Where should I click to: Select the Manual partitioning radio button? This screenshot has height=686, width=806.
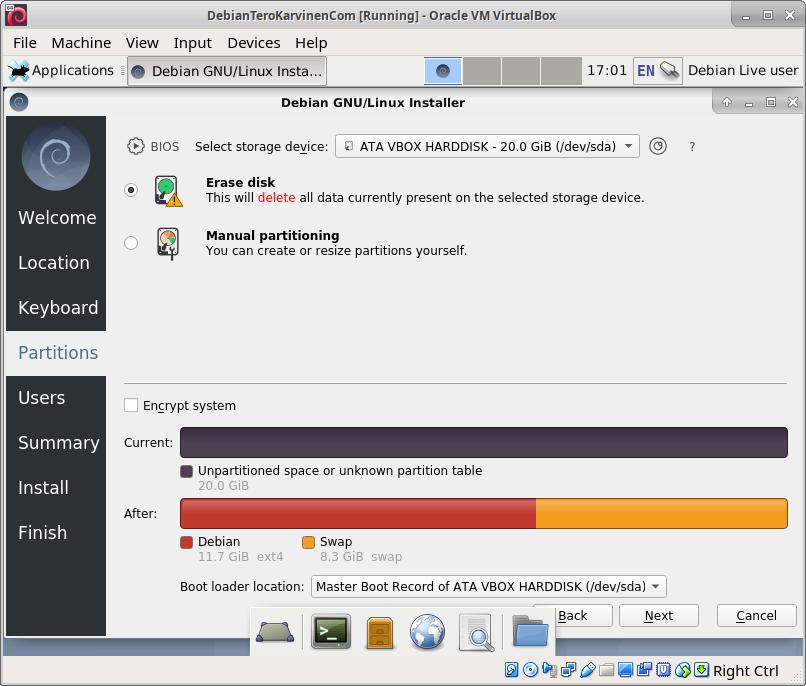click(131, 243)
